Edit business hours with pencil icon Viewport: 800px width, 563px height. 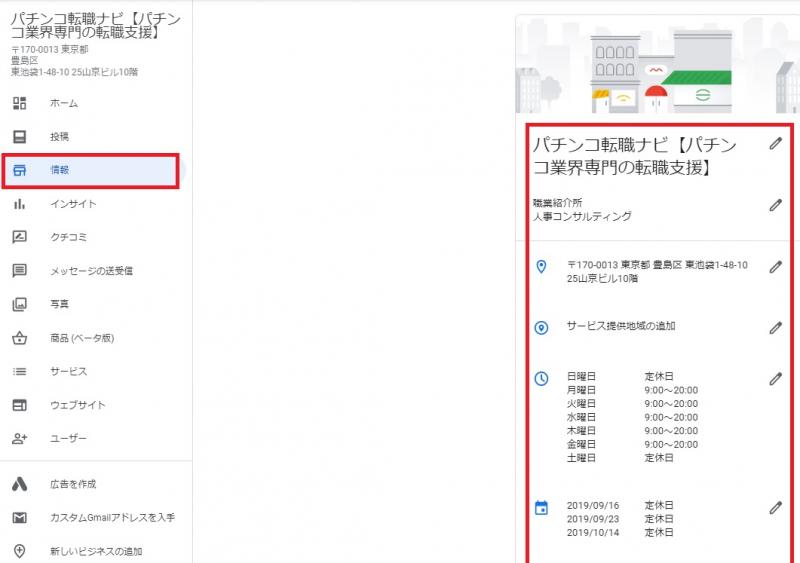point(775,379)
